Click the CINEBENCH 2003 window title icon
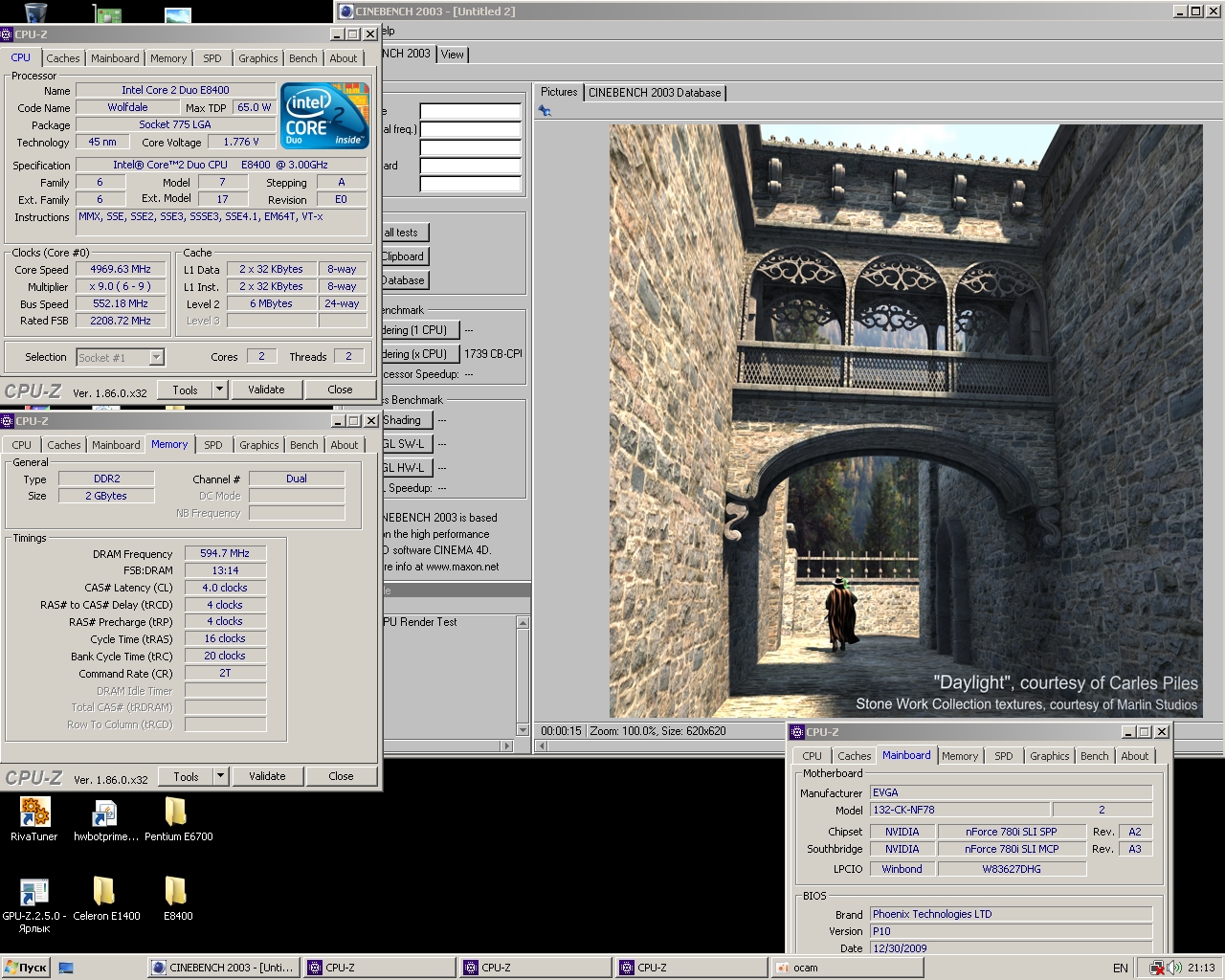Viewport: 1225px width, 980px height. 345,11
